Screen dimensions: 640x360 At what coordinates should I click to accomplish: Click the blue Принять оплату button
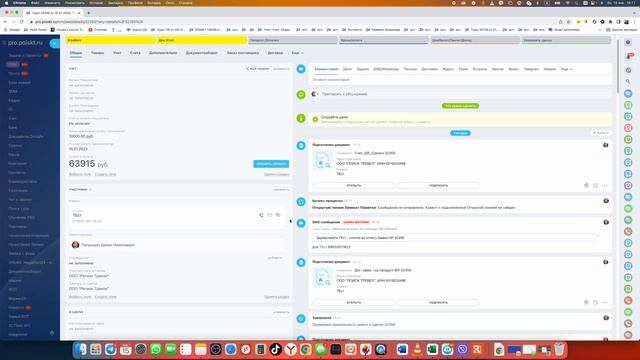(271, 164)
